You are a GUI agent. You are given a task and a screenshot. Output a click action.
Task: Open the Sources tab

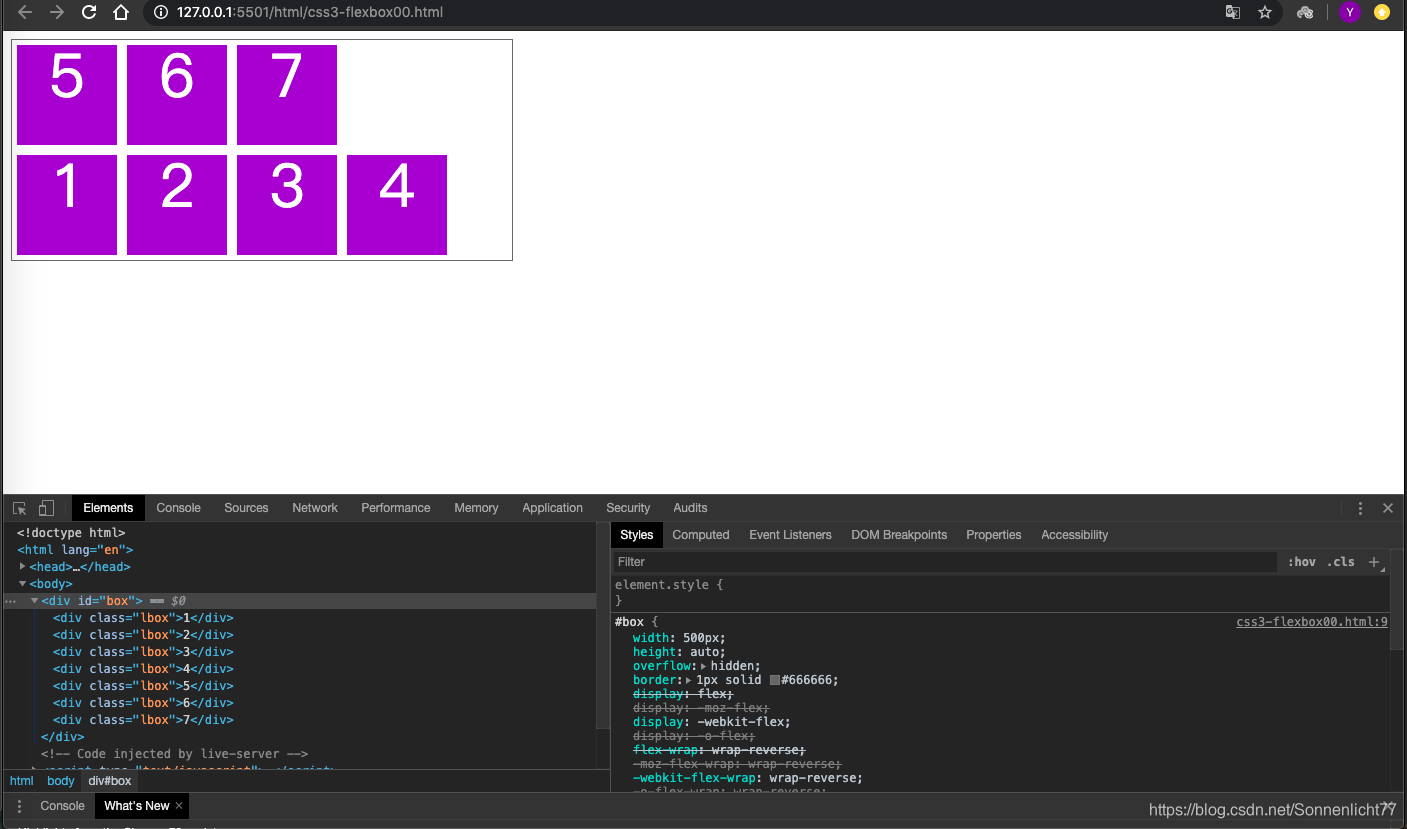tap(246, 508)
